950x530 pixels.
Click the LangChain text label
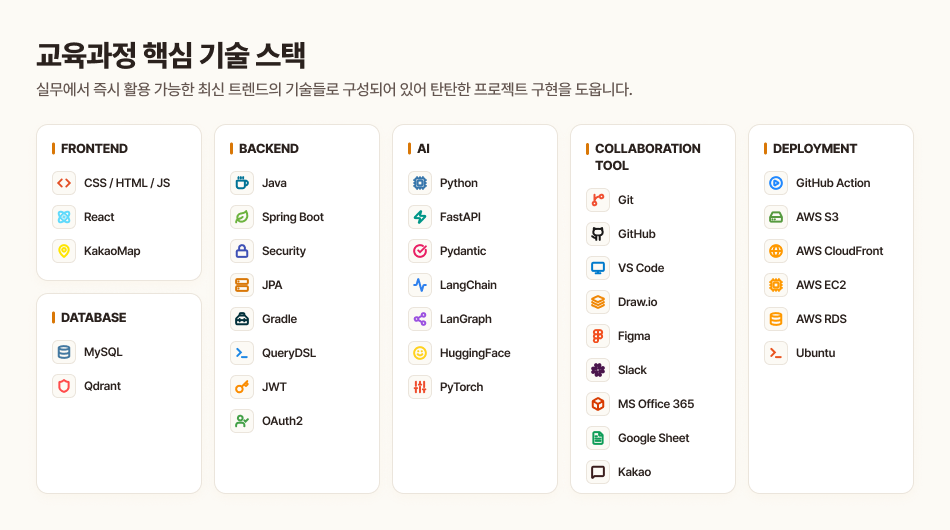point(468,285)
